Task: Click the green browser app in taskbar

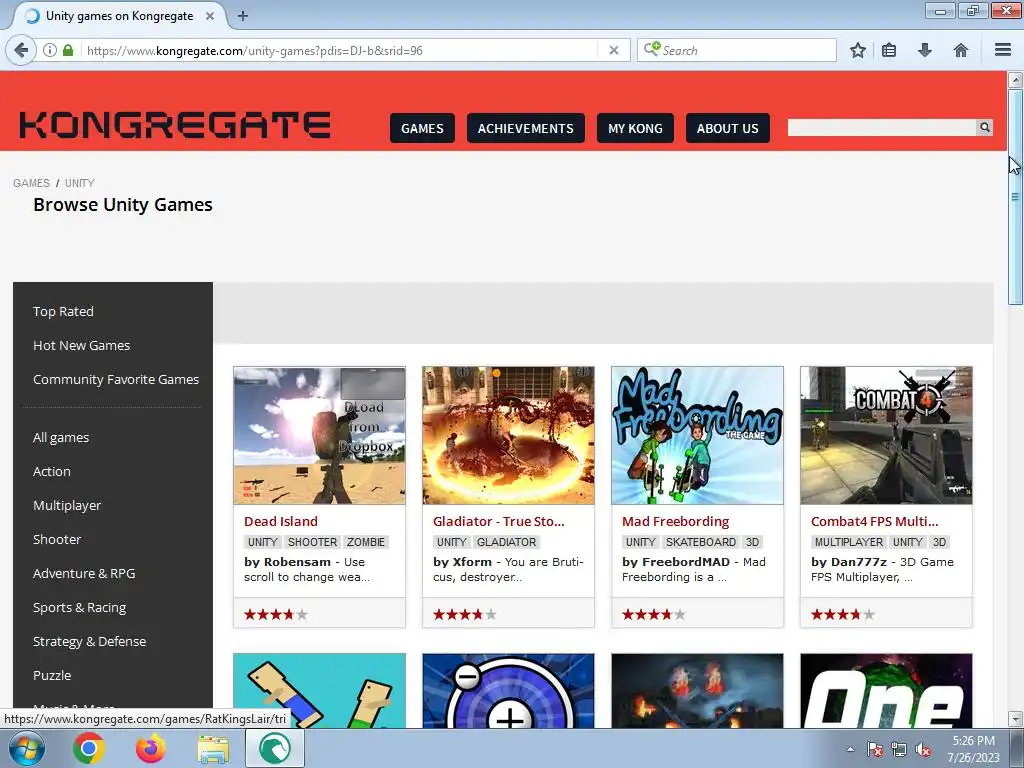Action: point(275,748)
